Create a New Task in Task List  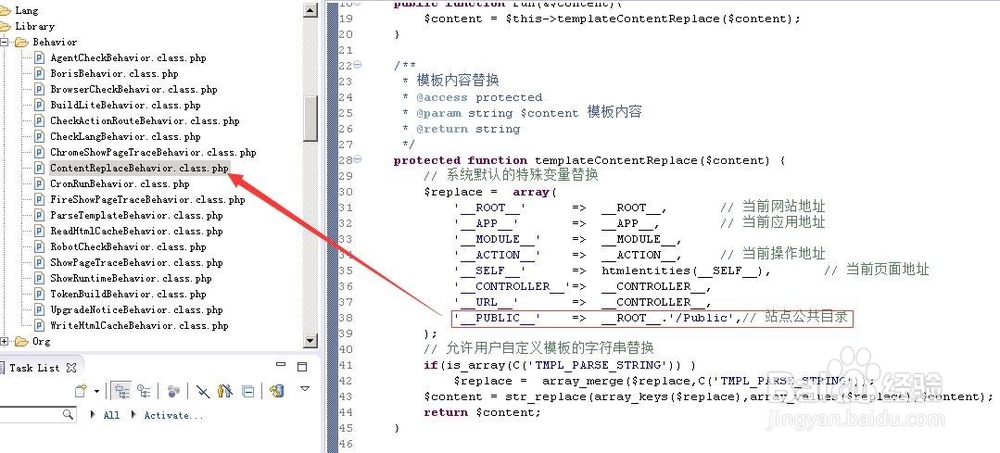80,391
